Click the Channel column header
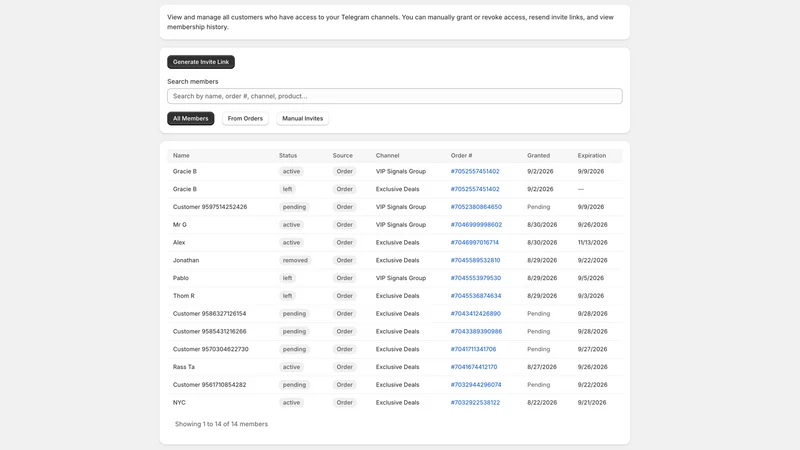This screenshot has height=450, width=800. tap(387, 156)
